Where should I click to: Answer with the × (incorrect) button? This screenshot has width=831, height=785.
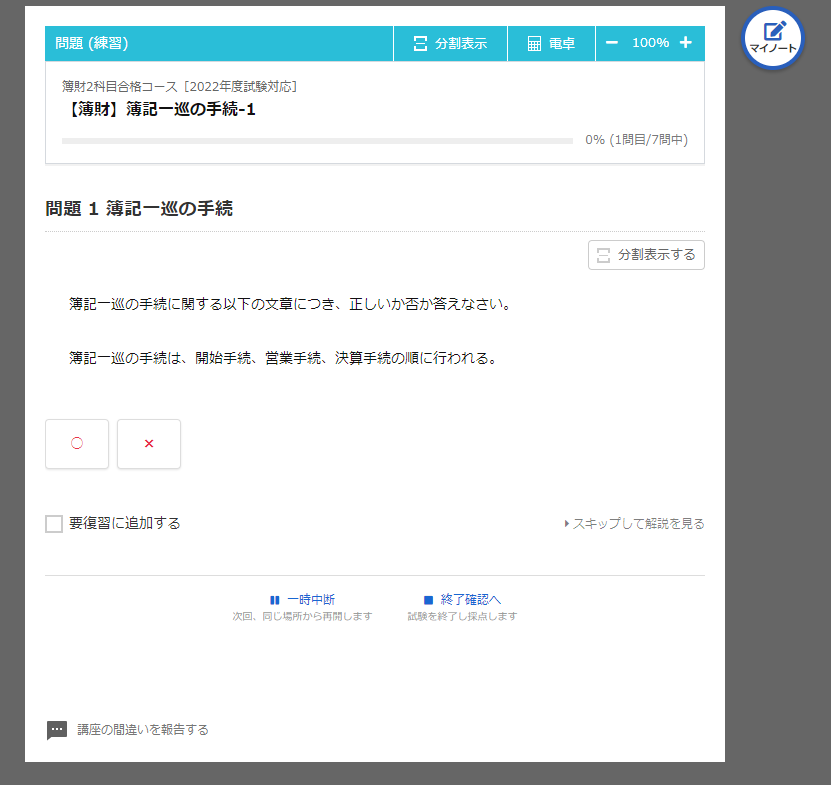tap(149, 444)
